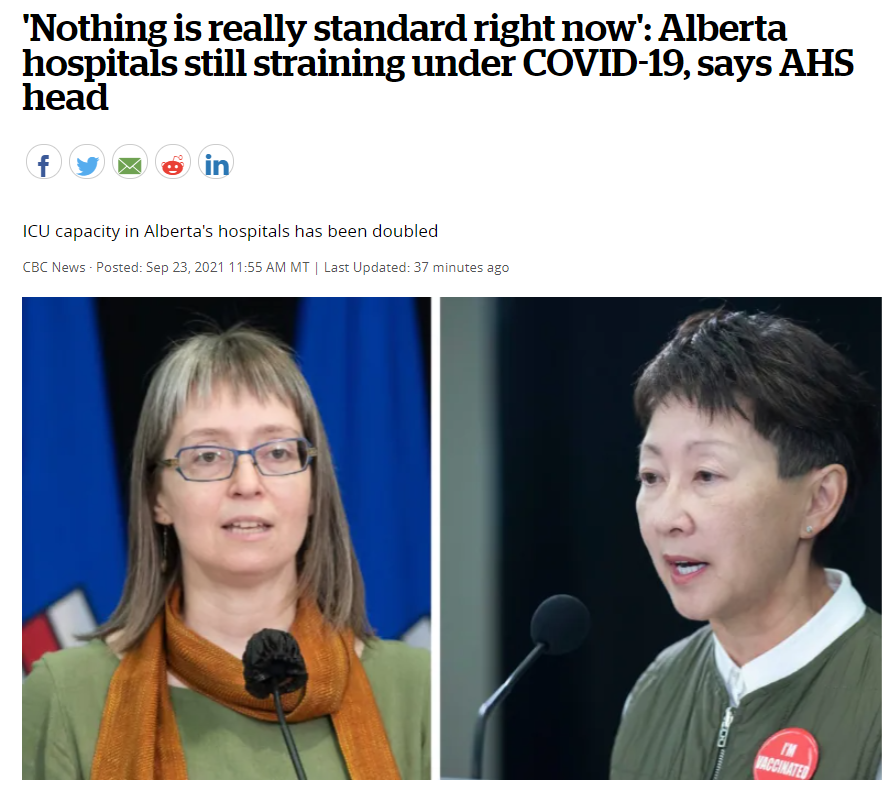
Task: Click the word 'COVID-19' in the headline
Action: [x=606, y=63]
